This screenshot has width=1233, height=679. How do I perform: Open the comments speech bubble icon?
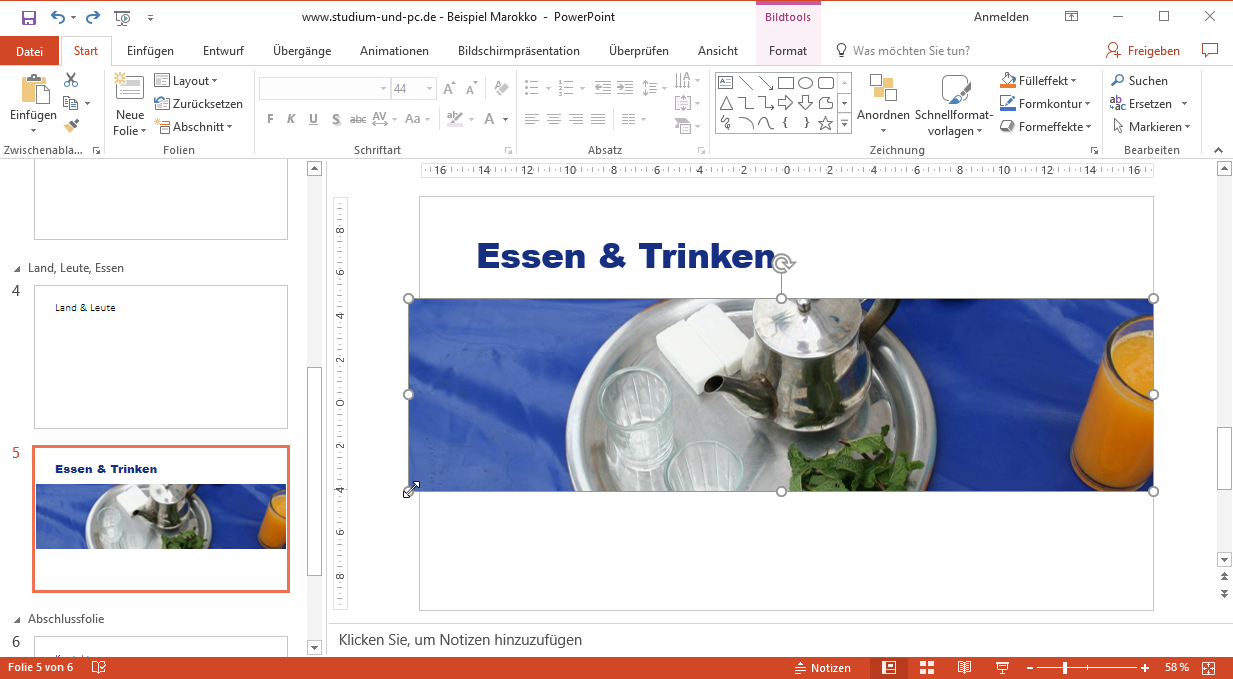[x=1210, y=50]
